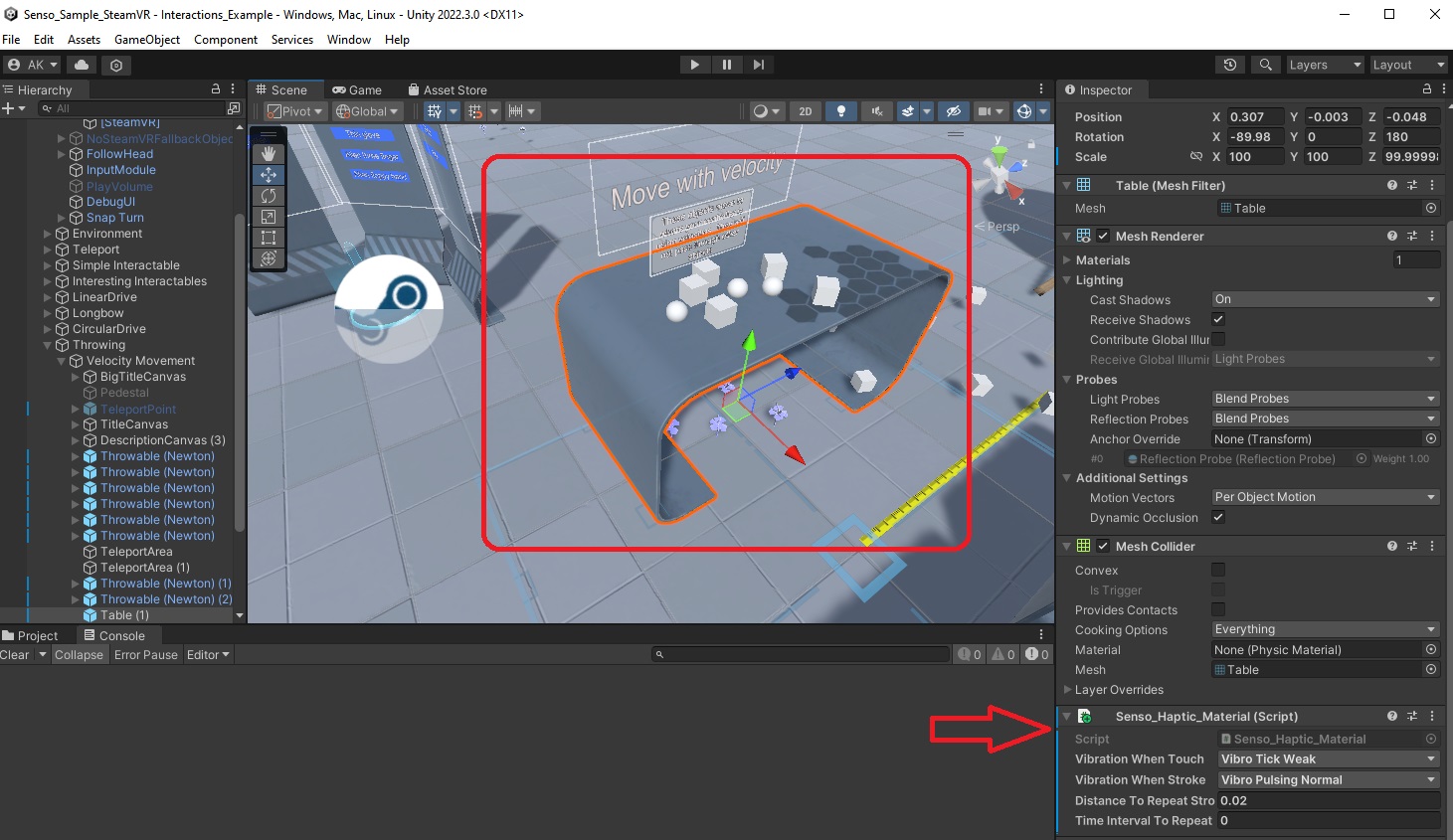The height and width of the screenshot is (840, 1453).
Task: Enable Convex on the Mesh Collider
Action: click(x=1217, y=570)
